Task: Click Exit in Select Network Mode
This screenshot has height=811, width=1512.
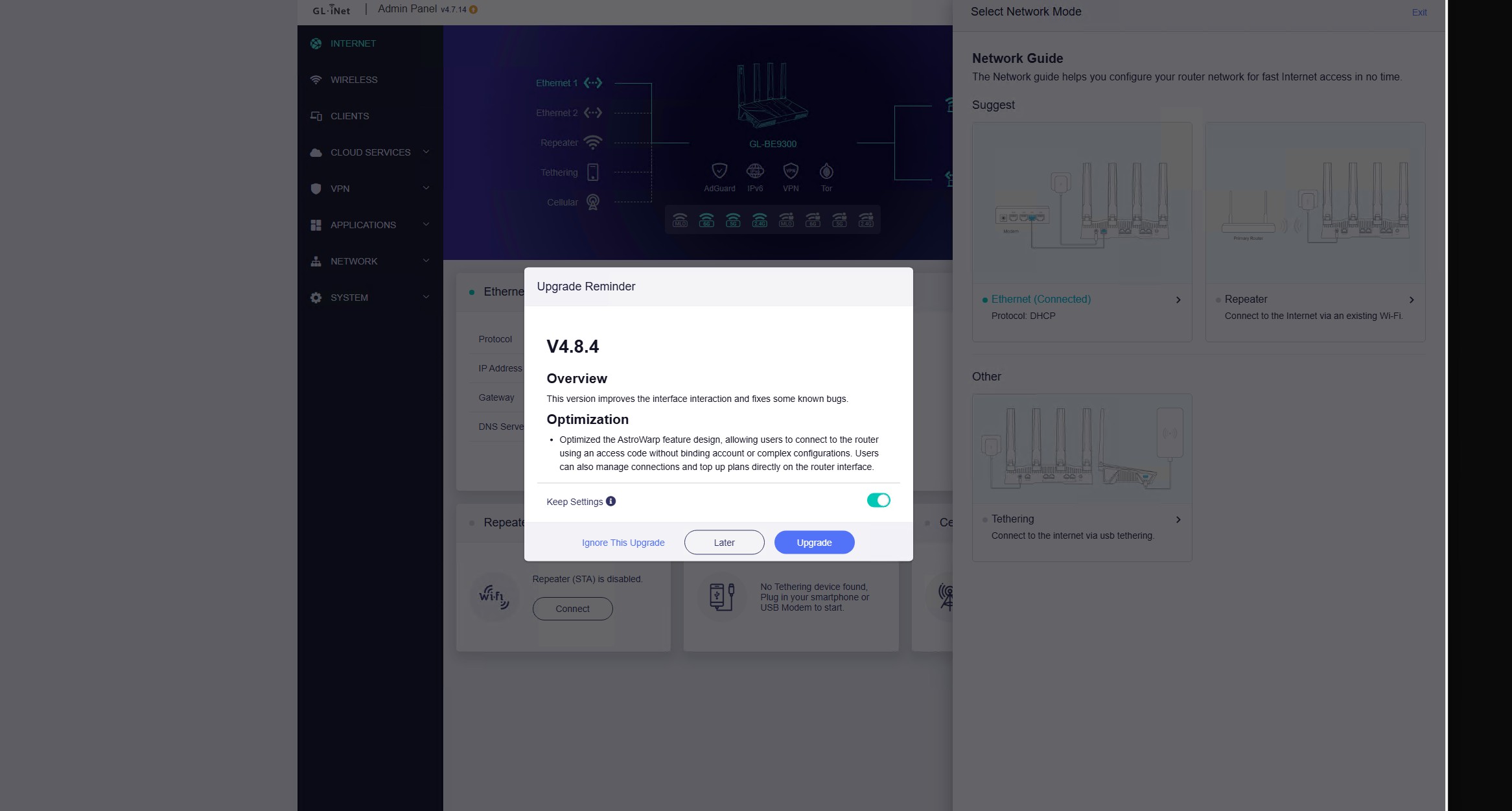Action: pos(1419,12)
